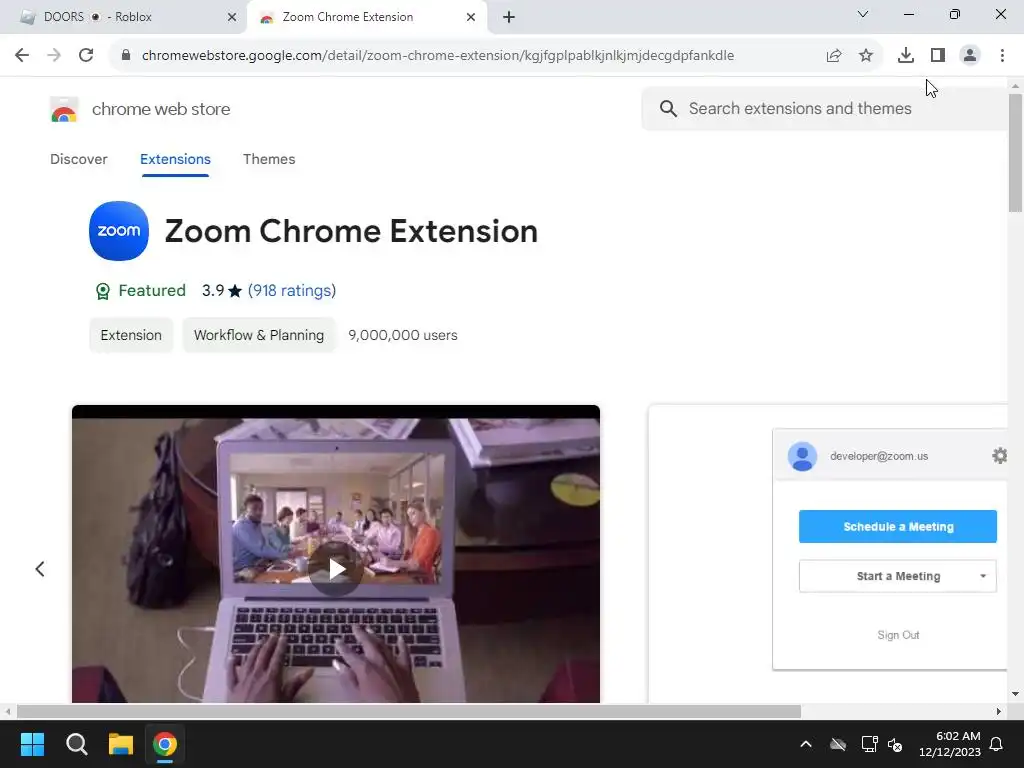This screenshot has width=1024, height=768.
Task: Open Windows taskbar search
Action: coord(76,744)
